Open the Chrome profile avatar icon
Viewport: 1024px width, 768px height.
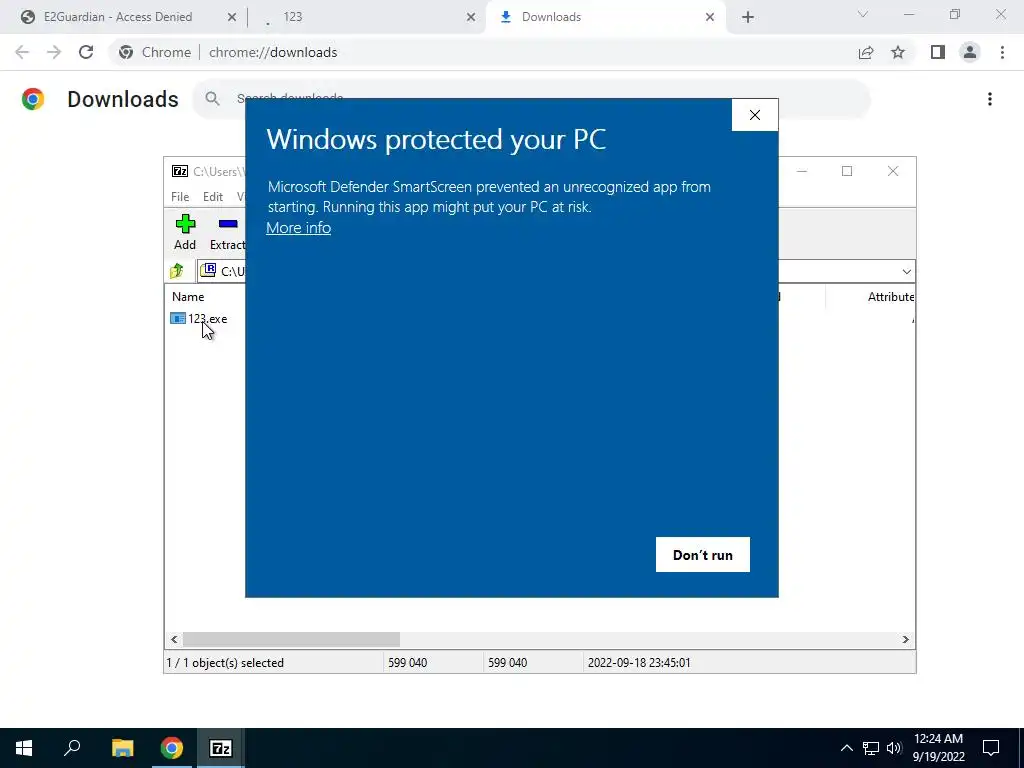coord(970,52)
